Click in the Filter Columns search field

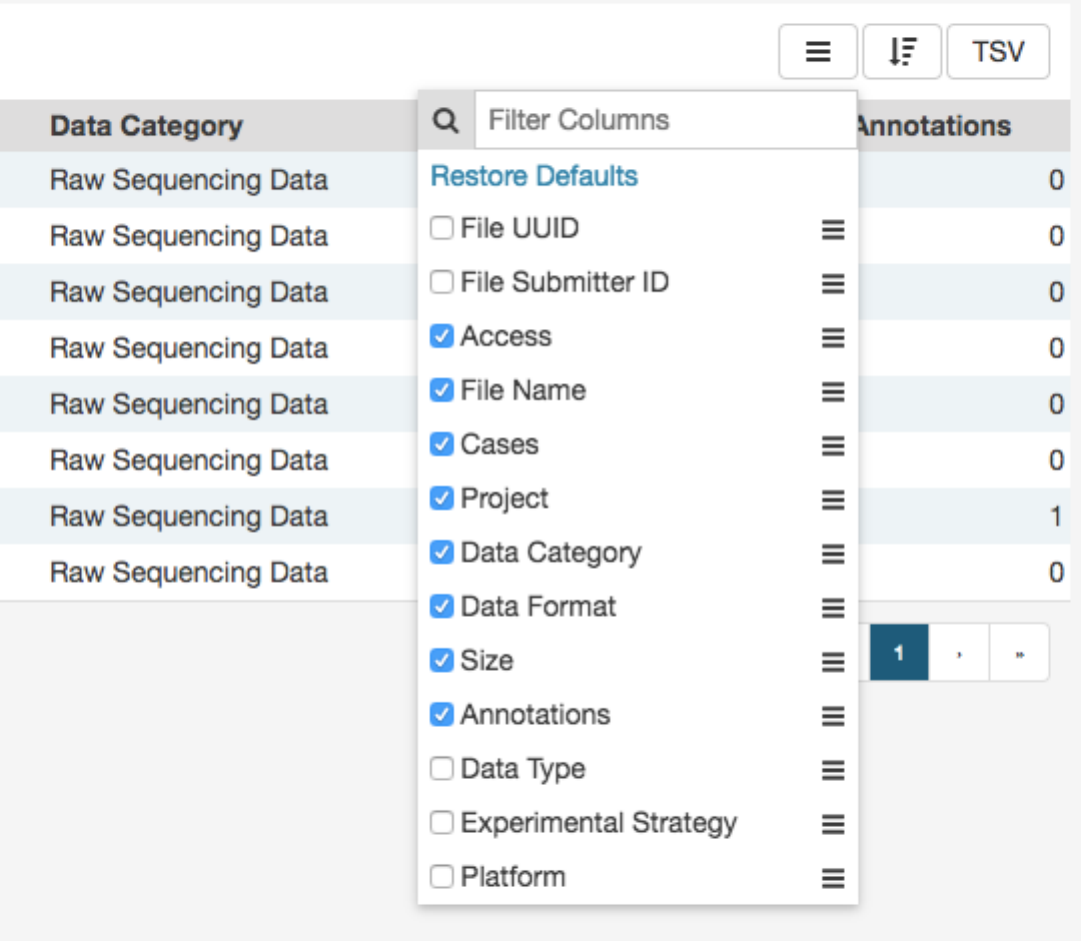[x=665, y=121]
